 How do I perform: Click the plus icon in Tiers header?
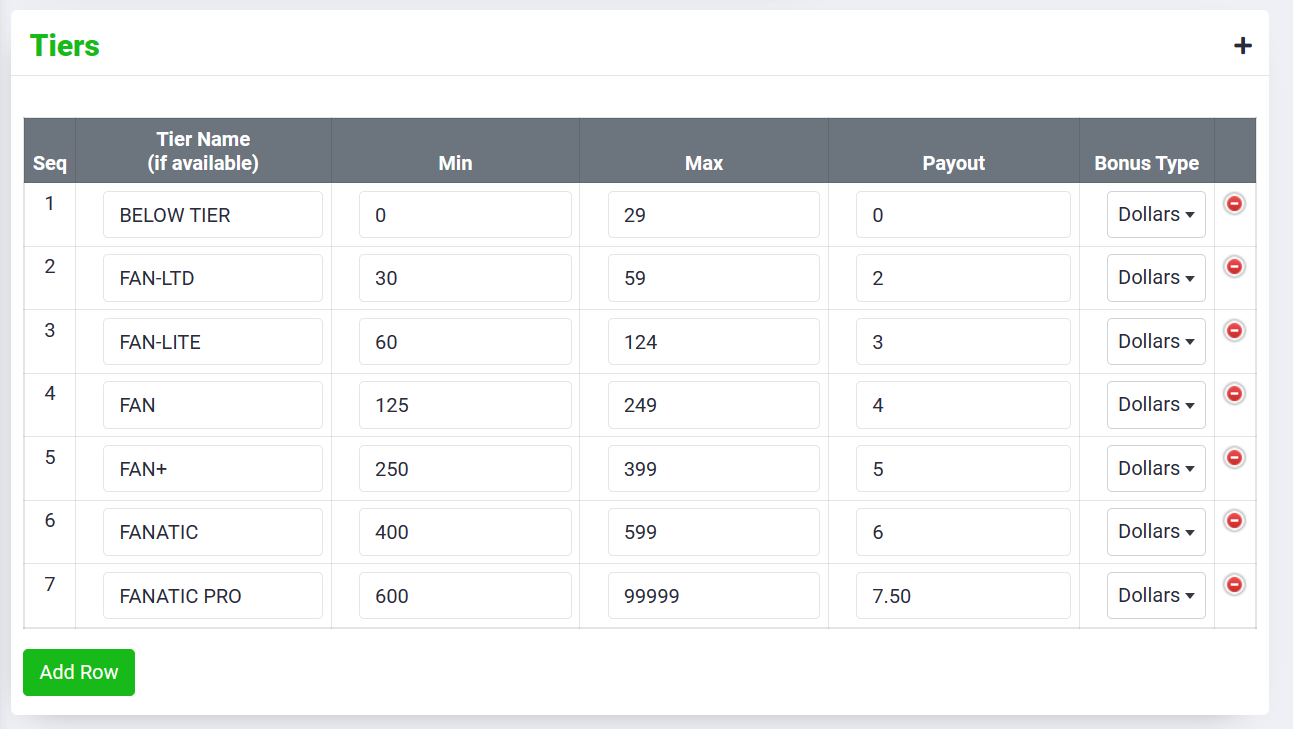click(1242, 46)
